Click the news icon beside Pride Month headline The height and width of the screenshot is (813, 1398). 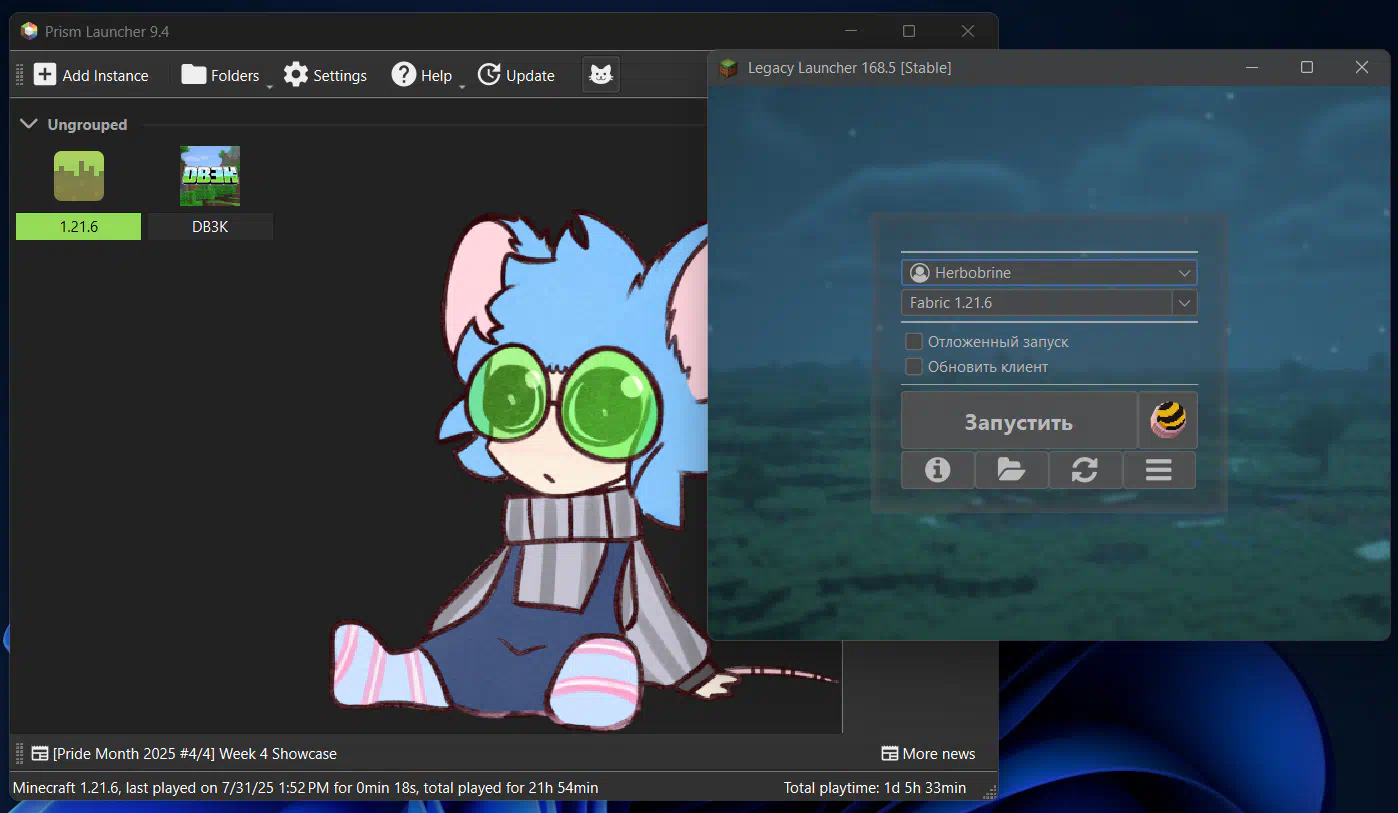[40, 754]
